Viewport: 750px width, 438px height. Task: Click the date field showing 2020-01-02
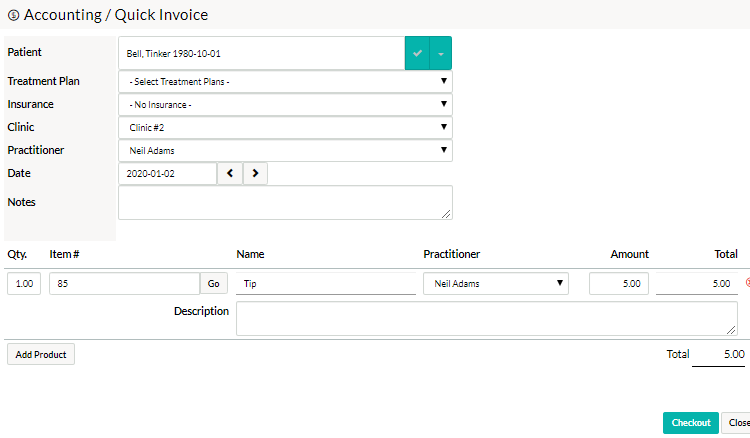pyautogui.click(x=167, y=174)
